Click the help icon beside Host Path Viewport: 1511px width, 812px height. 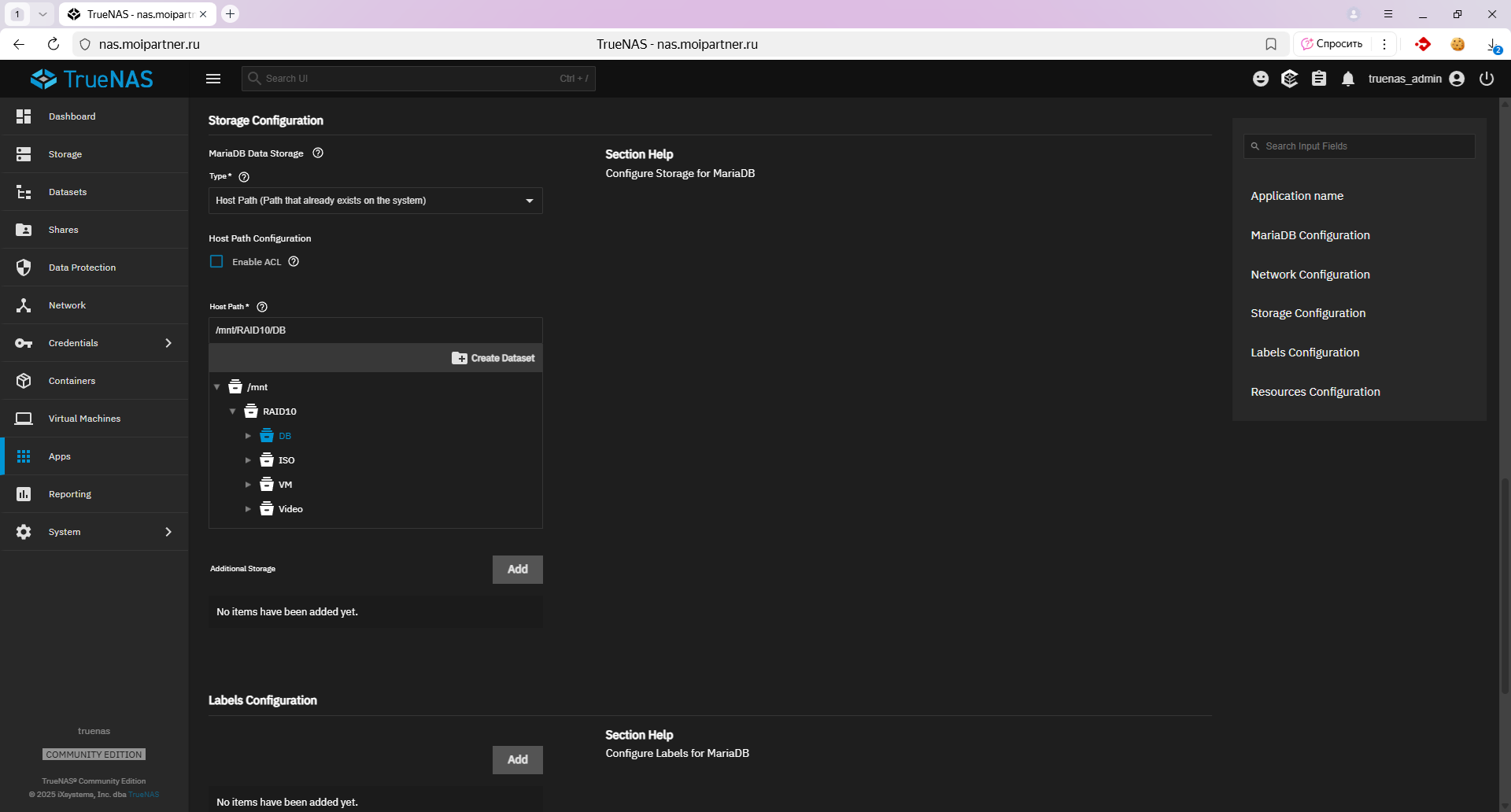262,307
